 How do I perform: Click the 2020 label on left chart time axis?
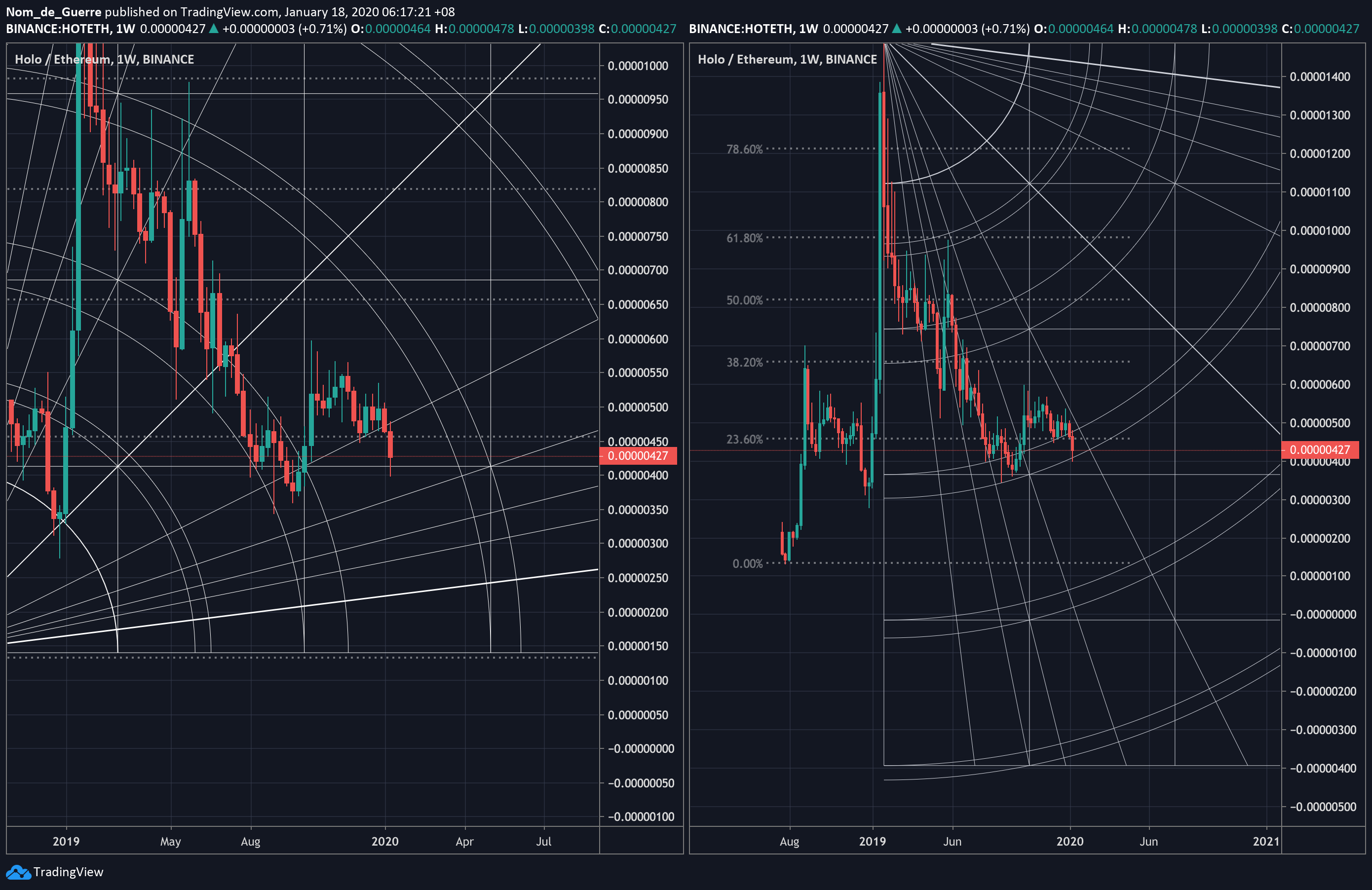pos(385,842)
